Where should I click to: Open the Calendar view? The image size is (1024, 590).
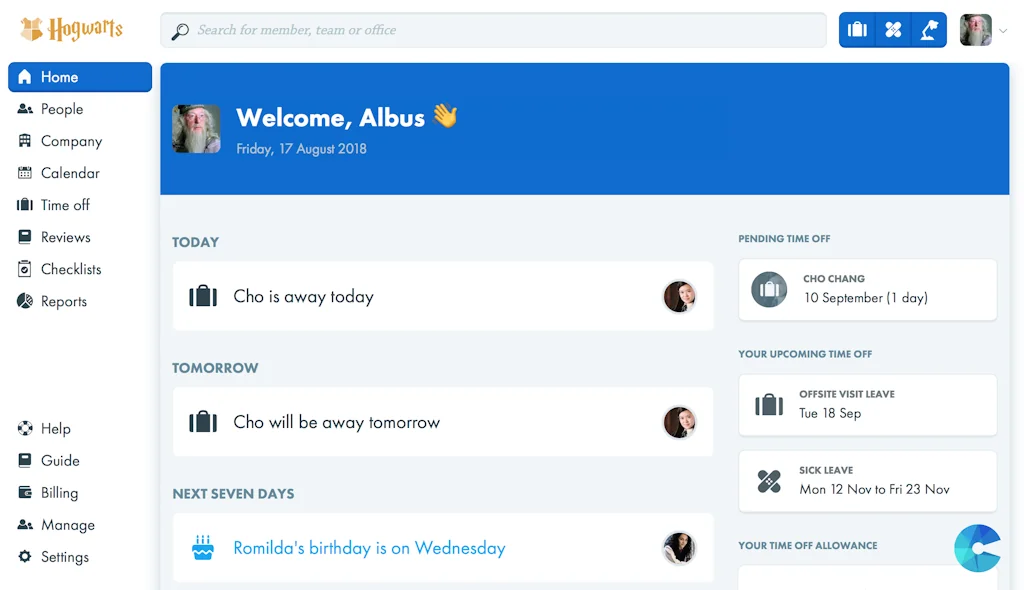[70, 173]
